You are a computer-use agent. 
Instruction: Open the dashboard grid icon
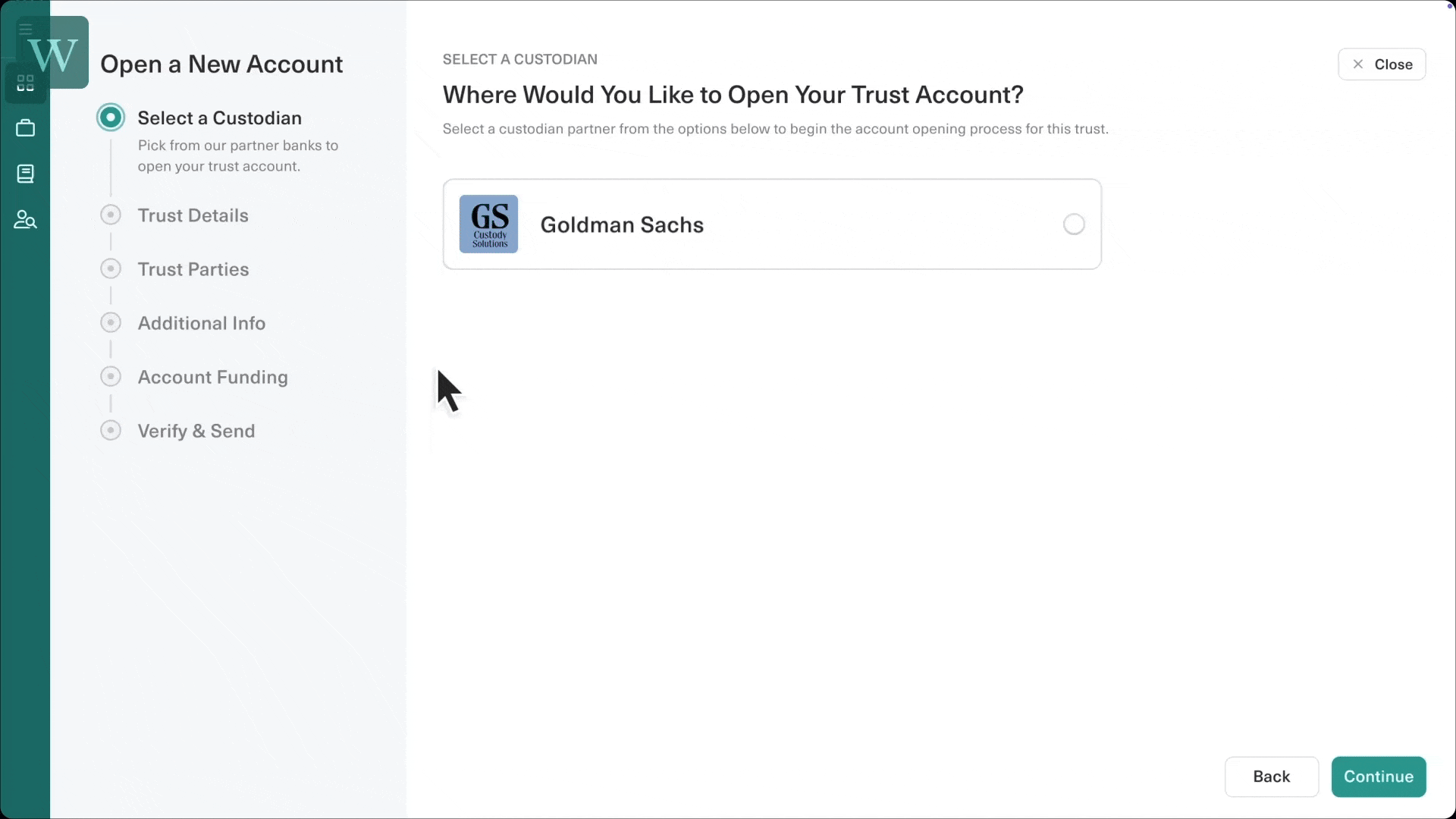click(25, 83)
